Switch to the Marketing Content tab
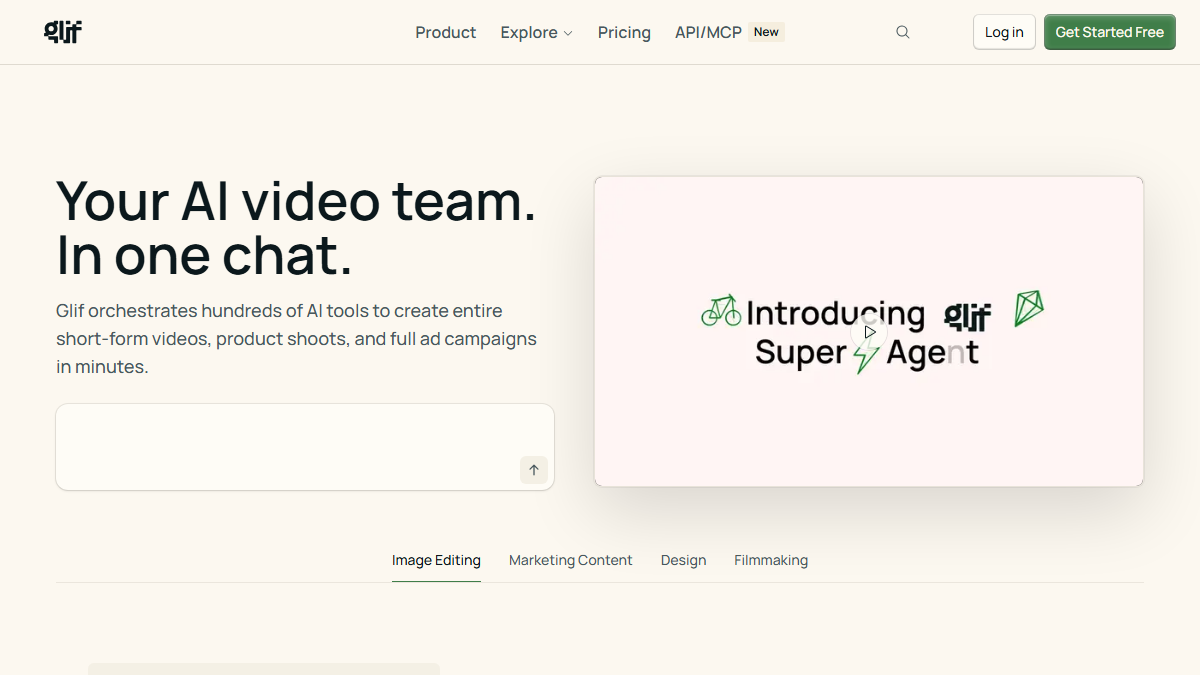This screenshot has width=1200, height=675. (x=571, y=560)
